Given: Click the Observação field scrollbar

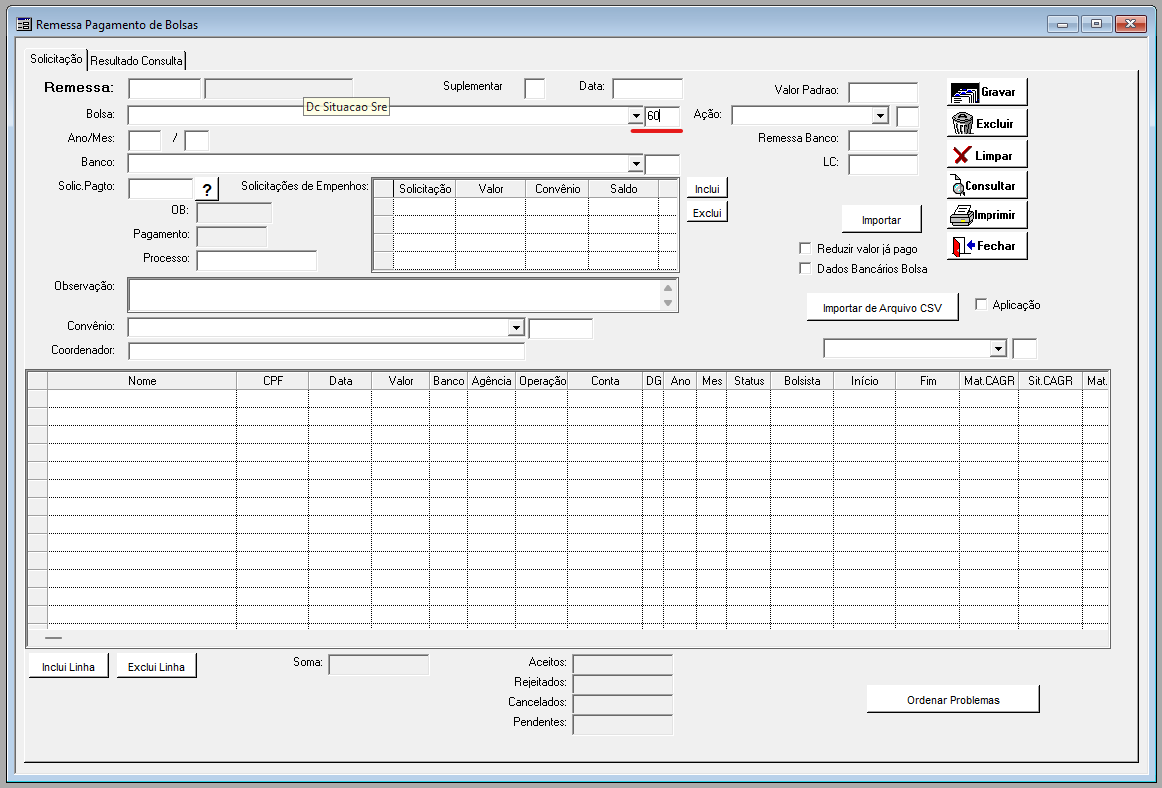Looking at the screenshot, I should tap(668, 295).
